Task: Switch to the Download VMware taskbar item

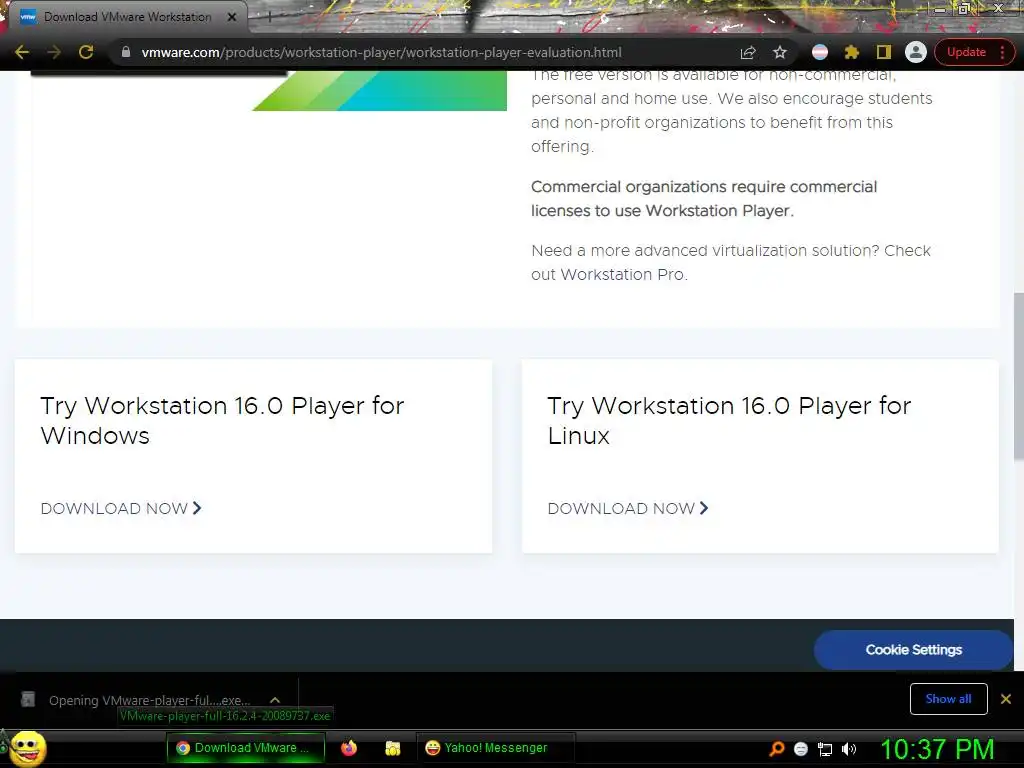Action: coord(246,748)
